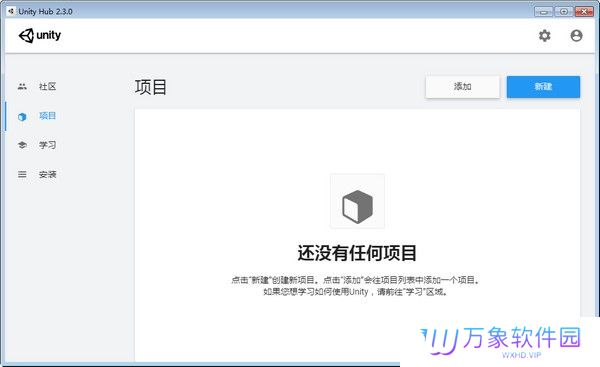Open the account profile icon
Screen dimensions: 600x367
576,36
